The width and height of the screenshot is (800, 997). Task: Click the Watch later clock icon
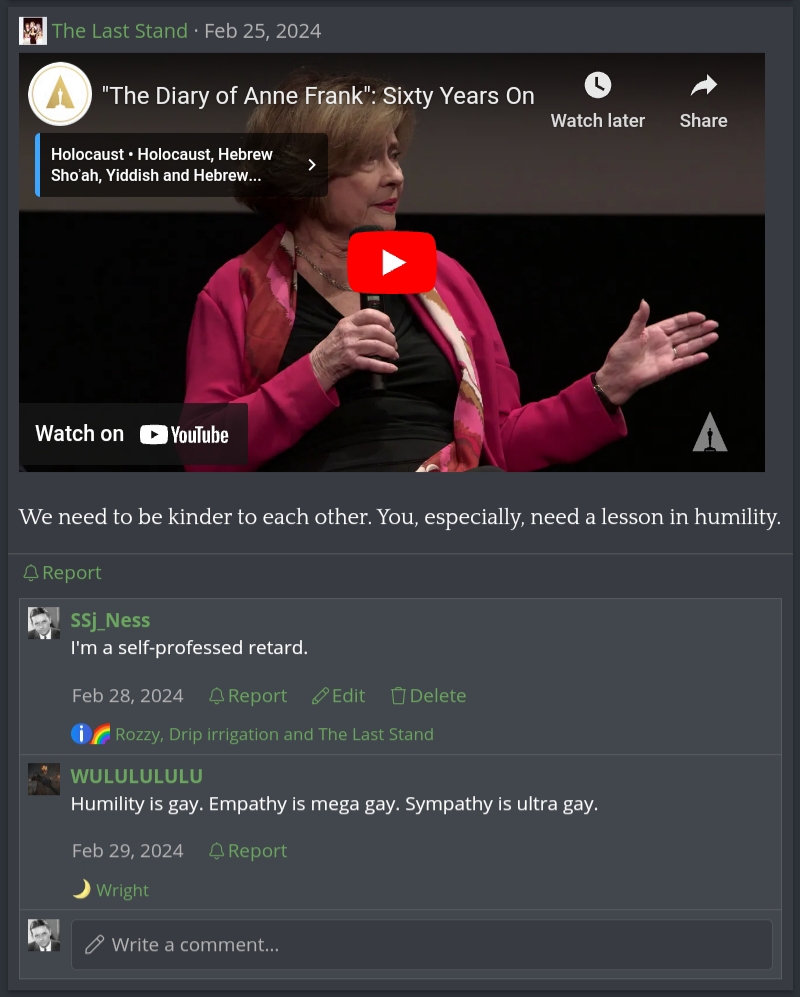coord(598,85)
